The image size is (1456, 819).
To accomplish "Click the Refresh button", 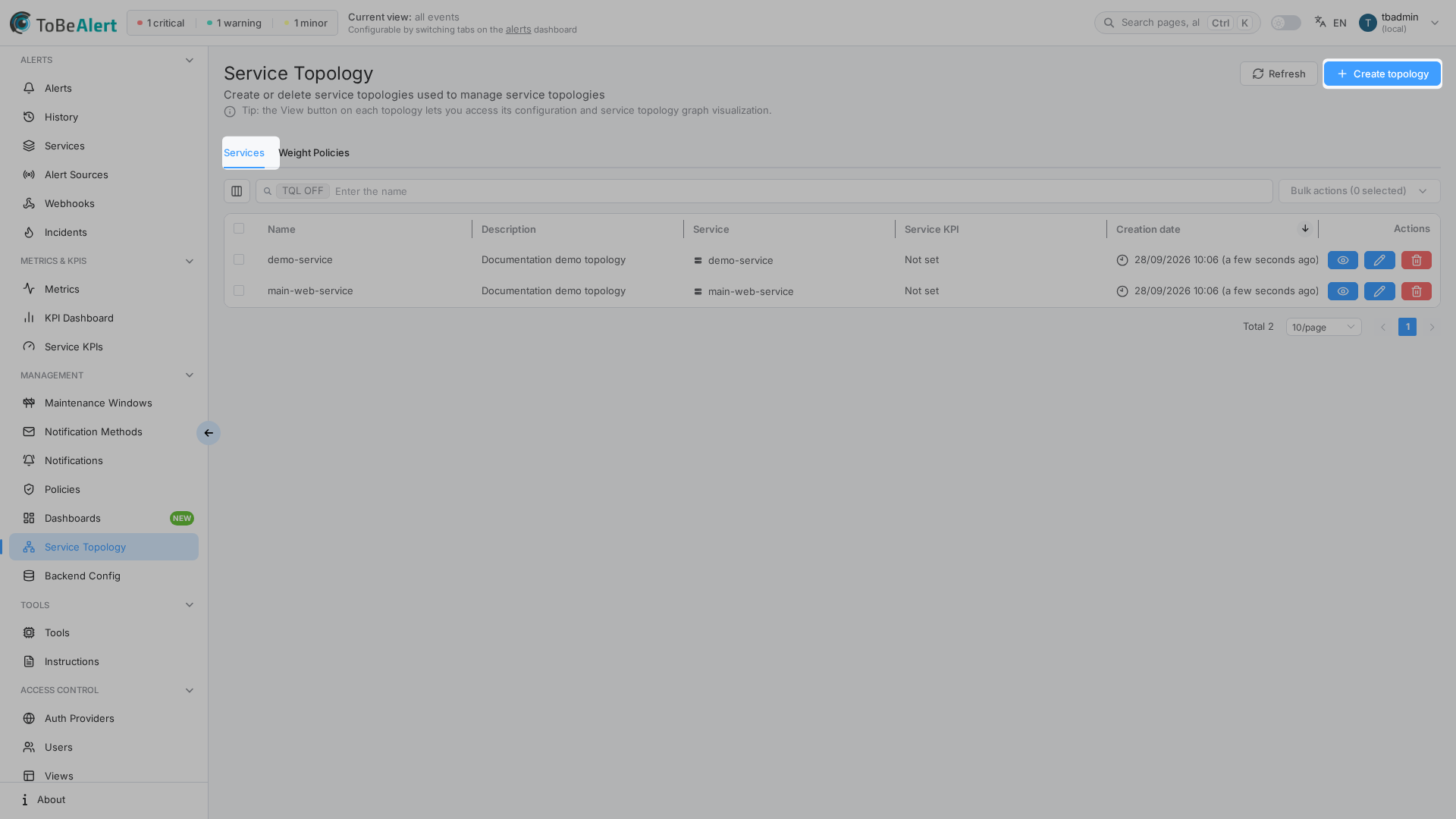I will click(1279, 74).
